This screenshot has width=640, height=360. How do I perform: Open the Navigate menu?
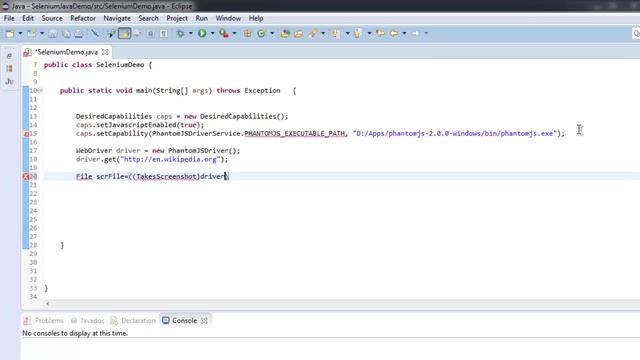[117, 18]
